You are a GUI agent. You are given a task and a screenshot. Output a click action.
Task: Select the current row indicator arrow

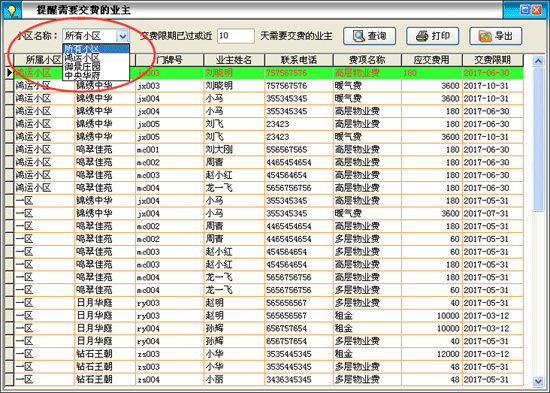[x=9, y=73]
